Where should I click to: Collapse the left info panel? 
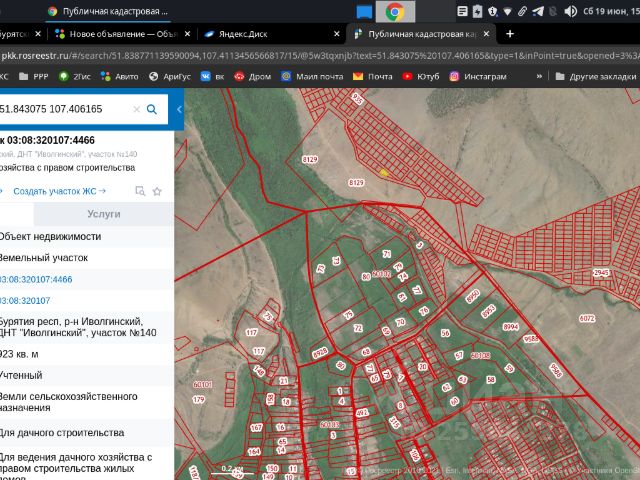coord(179,109)
